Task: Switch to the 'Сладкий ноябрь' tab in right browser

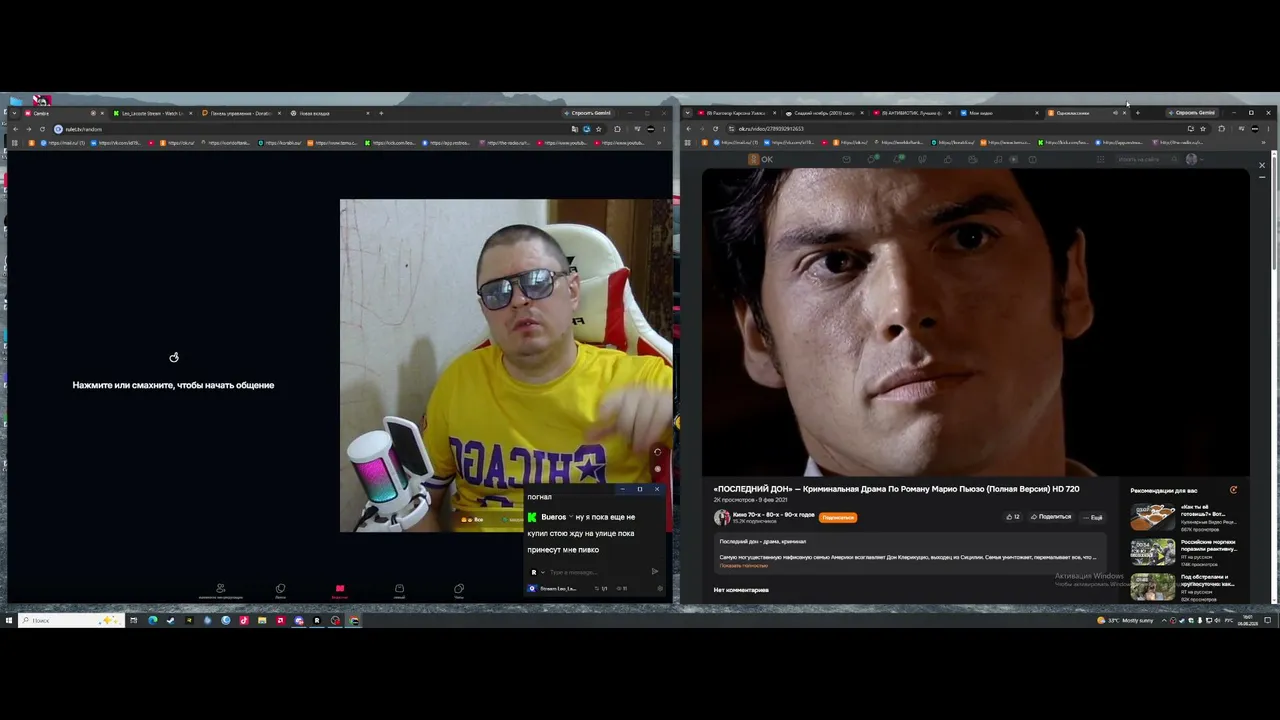Action: pos(823,113)
